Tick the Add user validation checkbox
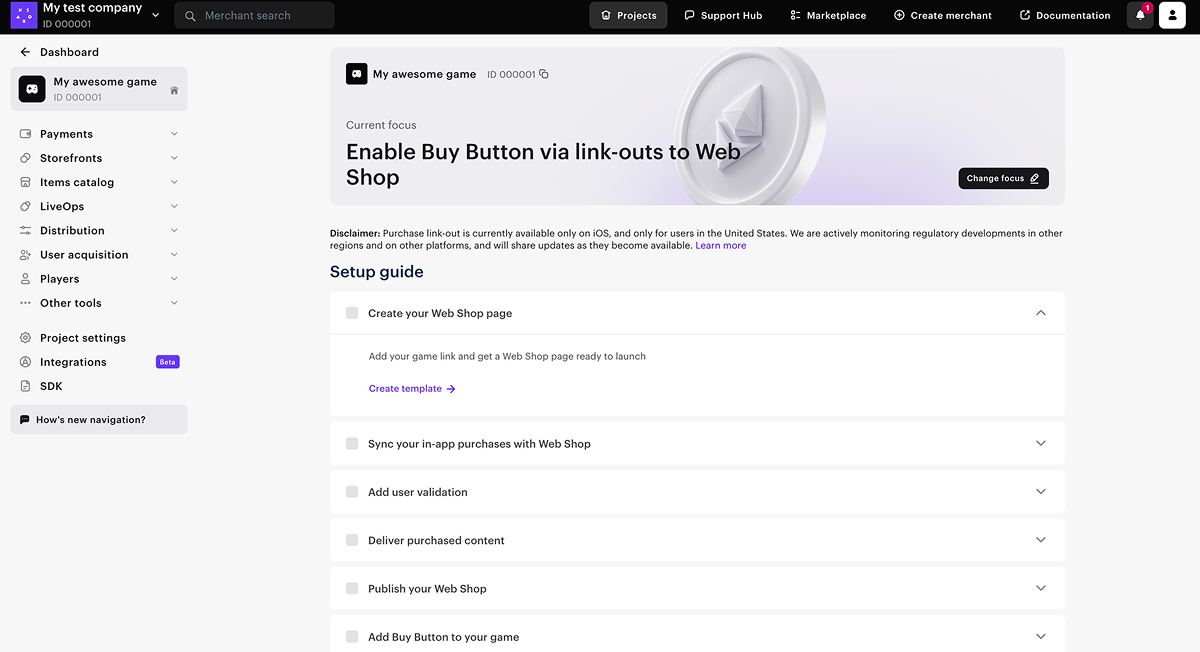This screenshot has height=652, width=1200. point(352,492)
